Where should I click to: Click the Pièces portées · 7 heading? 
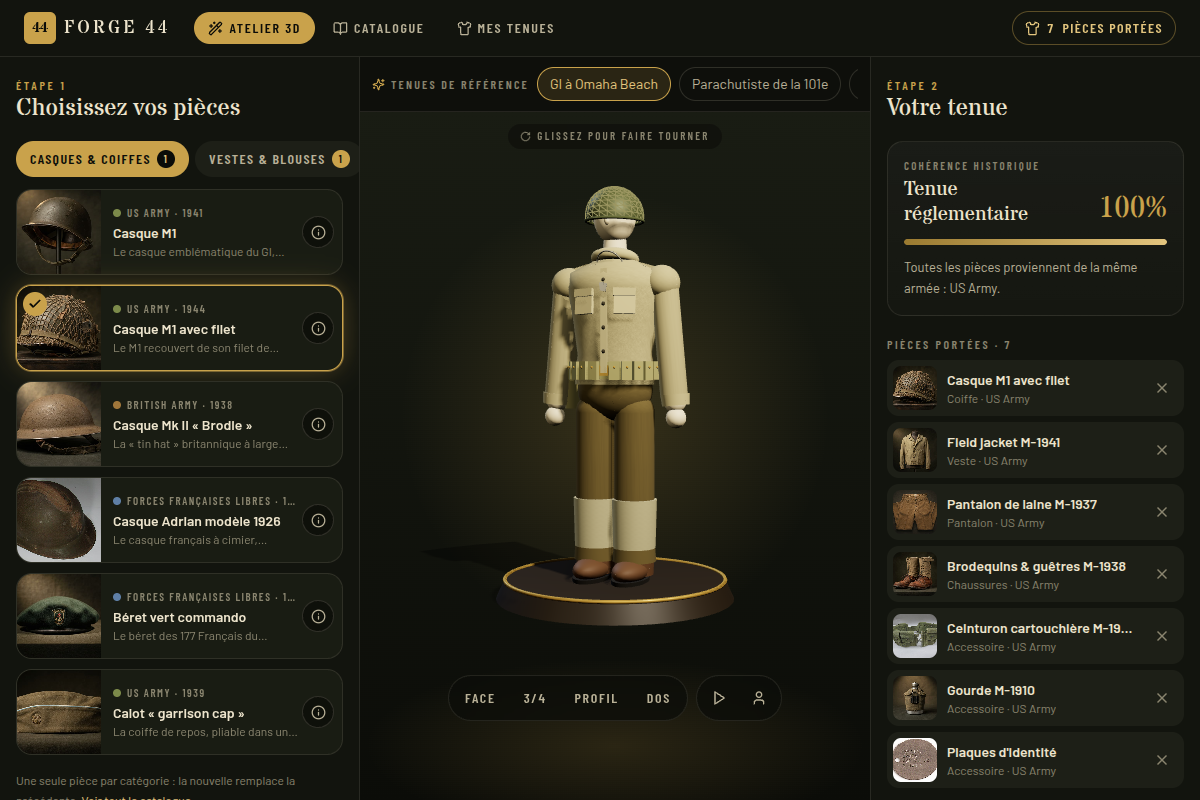click(948, 345)
